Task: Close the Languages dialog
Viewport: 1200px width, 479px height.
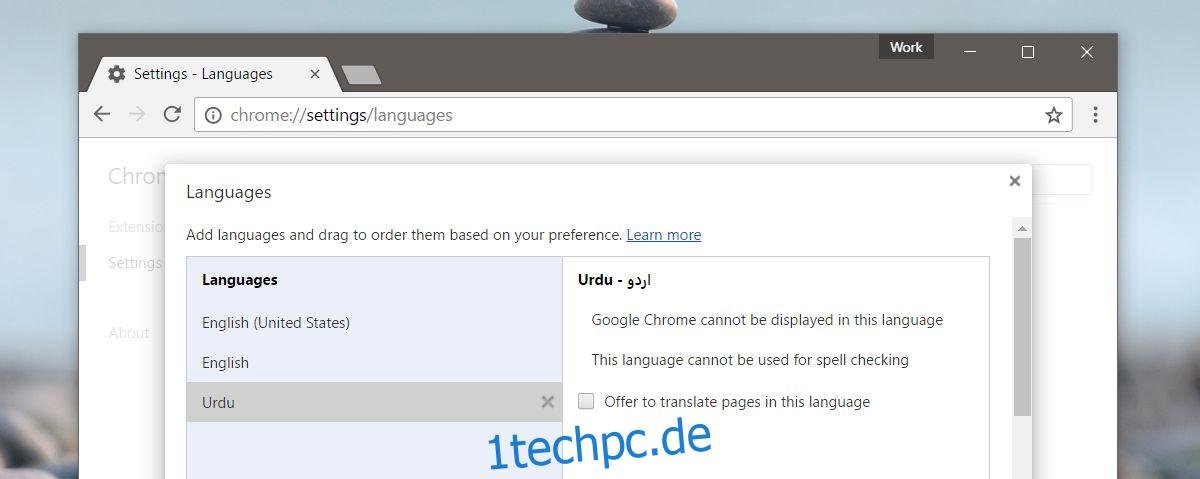Action: 1015,181
